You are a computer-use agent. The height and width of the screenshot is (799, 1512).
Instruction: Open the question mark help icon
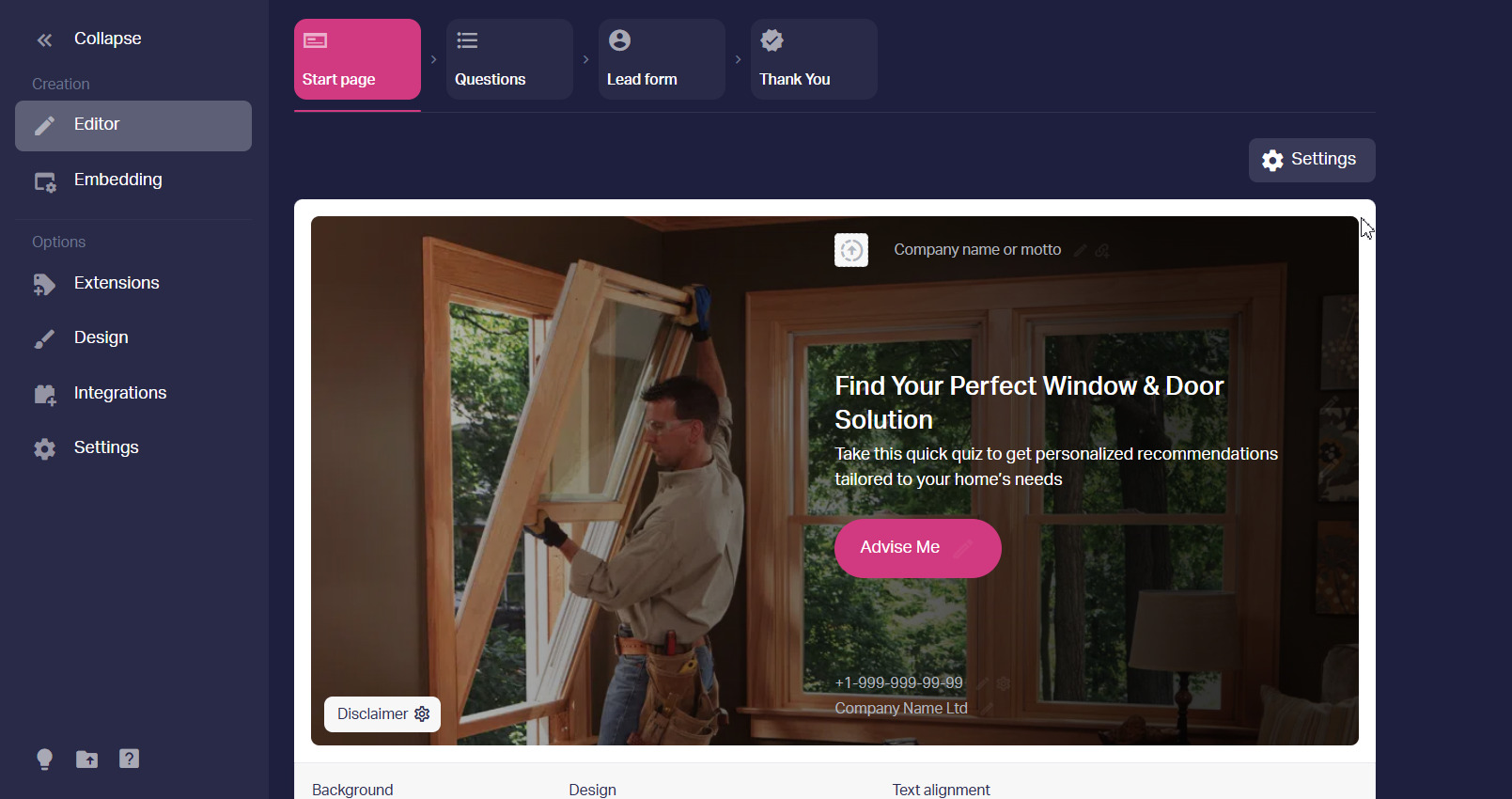pos(130,759)
